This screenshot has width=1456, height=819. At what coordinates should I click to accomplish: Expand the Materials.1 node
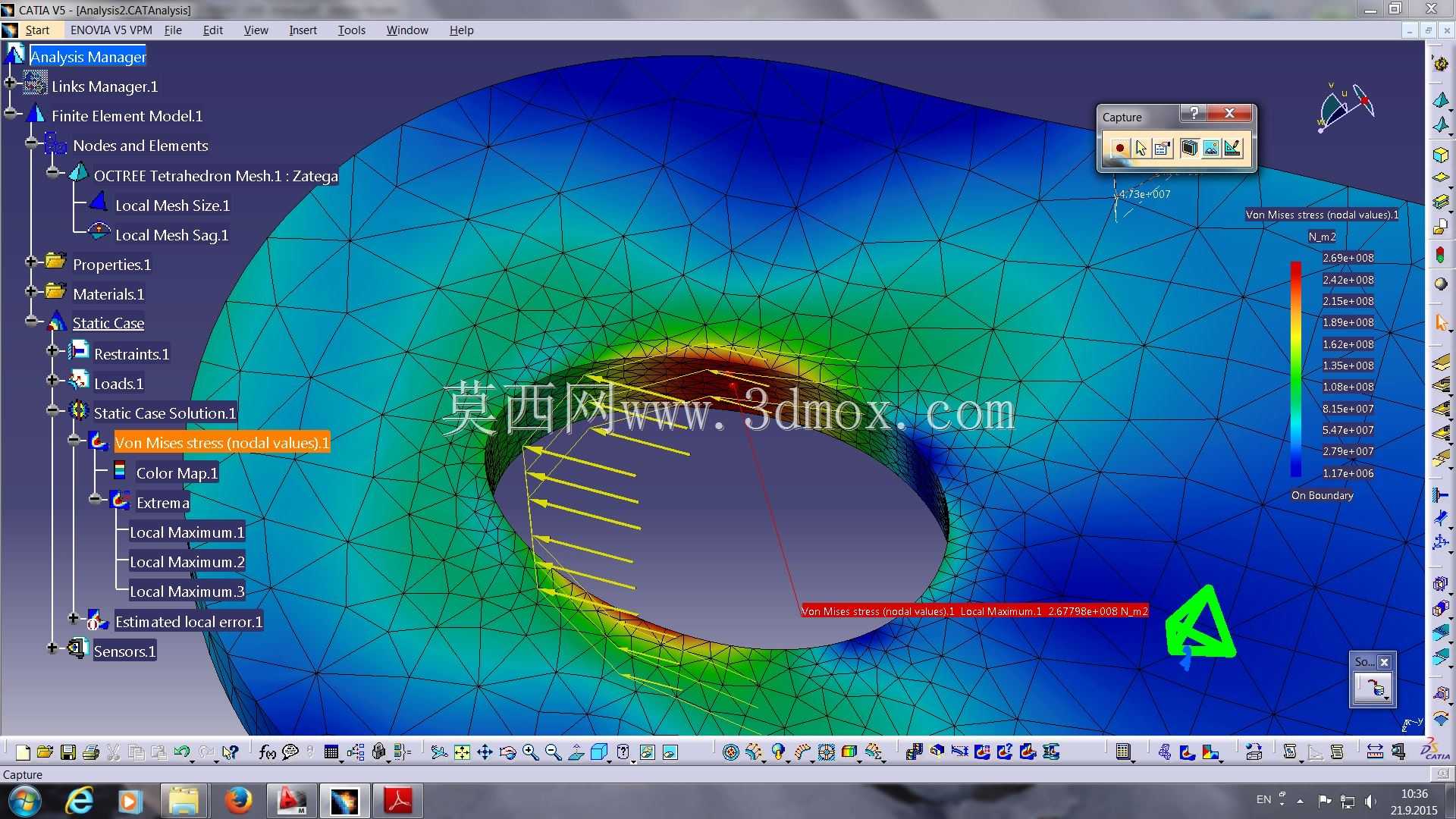tap(31, 291)
